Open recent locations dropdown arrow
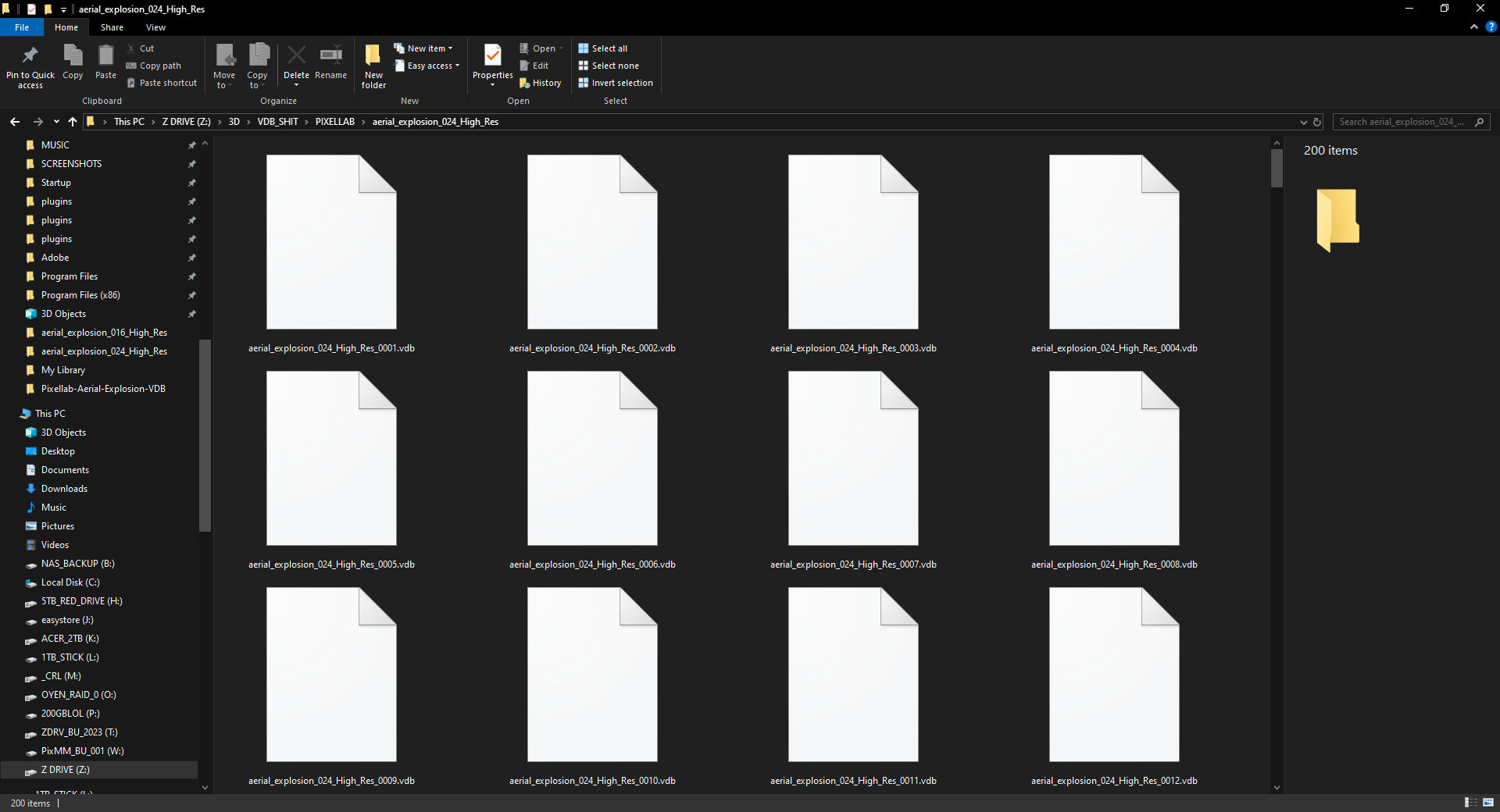This screenshot has width=1500, height=812. tap(56, 122)
